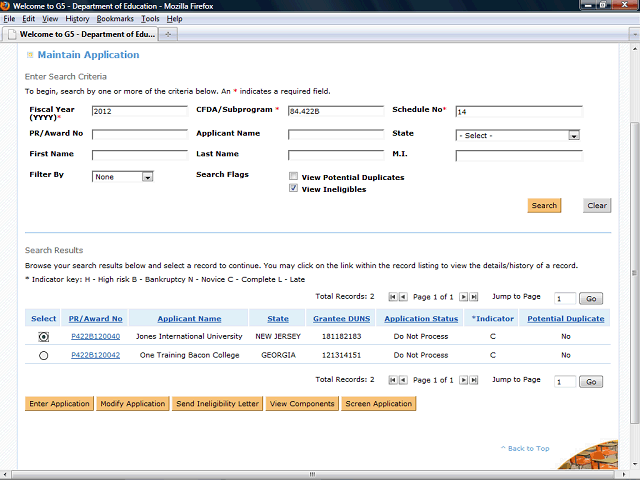640x480 pixels.
Task: Open a new browser tab with plus icon
Action: tap(168, 34)
